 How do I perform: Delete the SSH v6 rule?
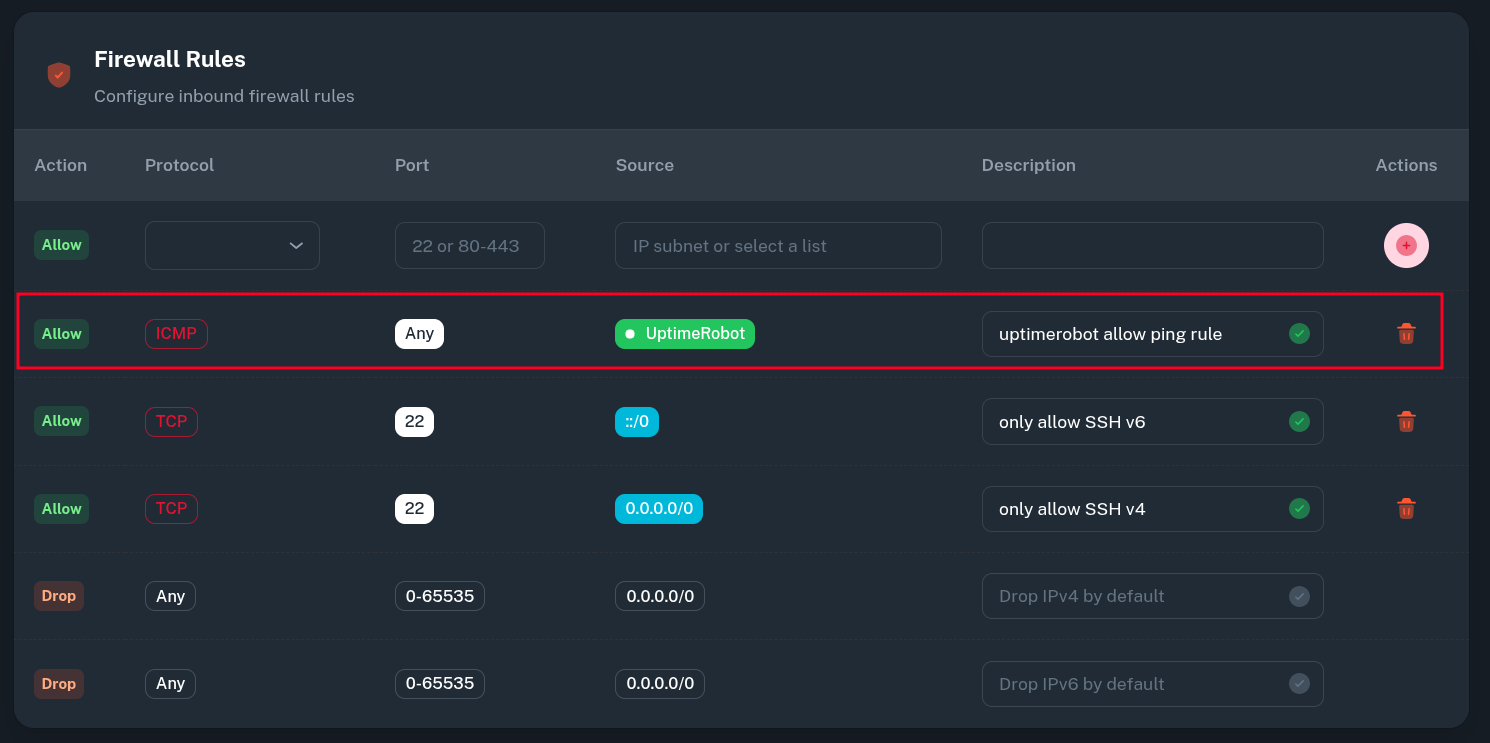coord(1406,422)
